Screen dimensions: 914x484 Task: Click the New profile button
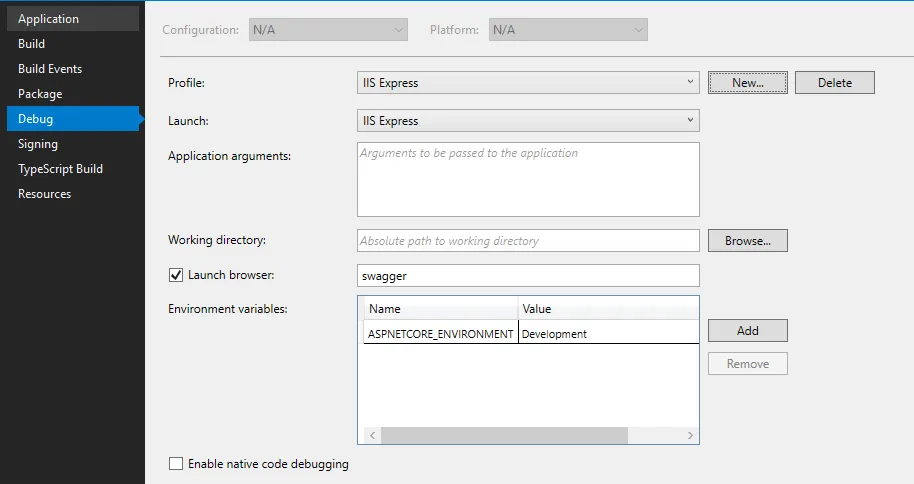(748, 83)
